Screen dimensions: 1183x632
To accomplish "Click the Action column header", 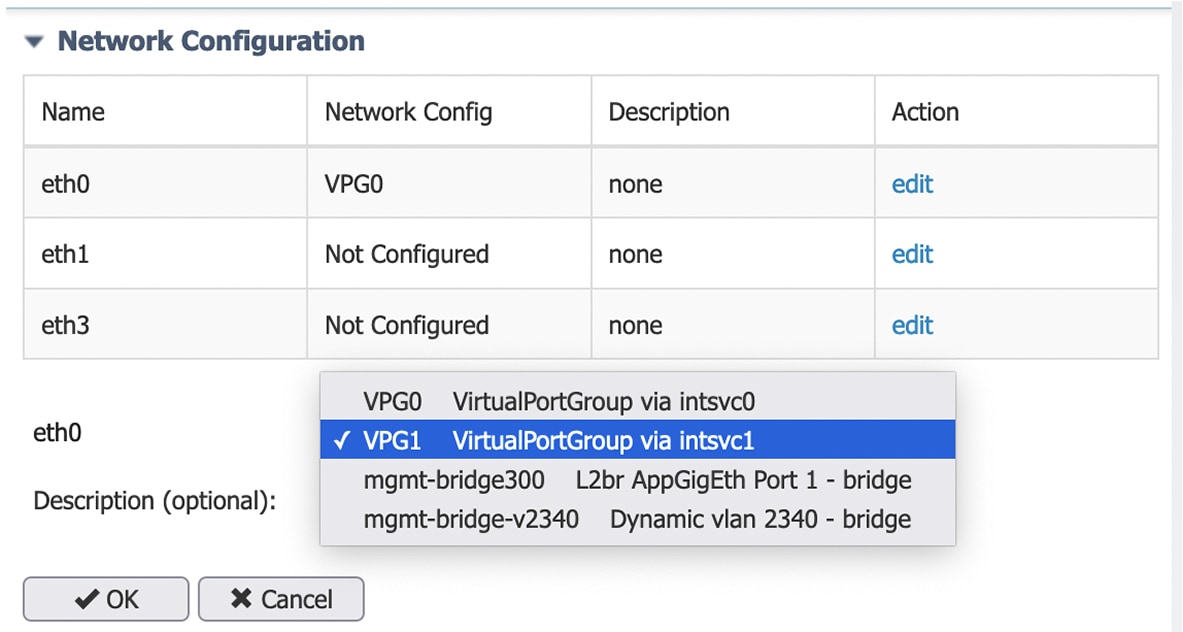I will point(924,112).
